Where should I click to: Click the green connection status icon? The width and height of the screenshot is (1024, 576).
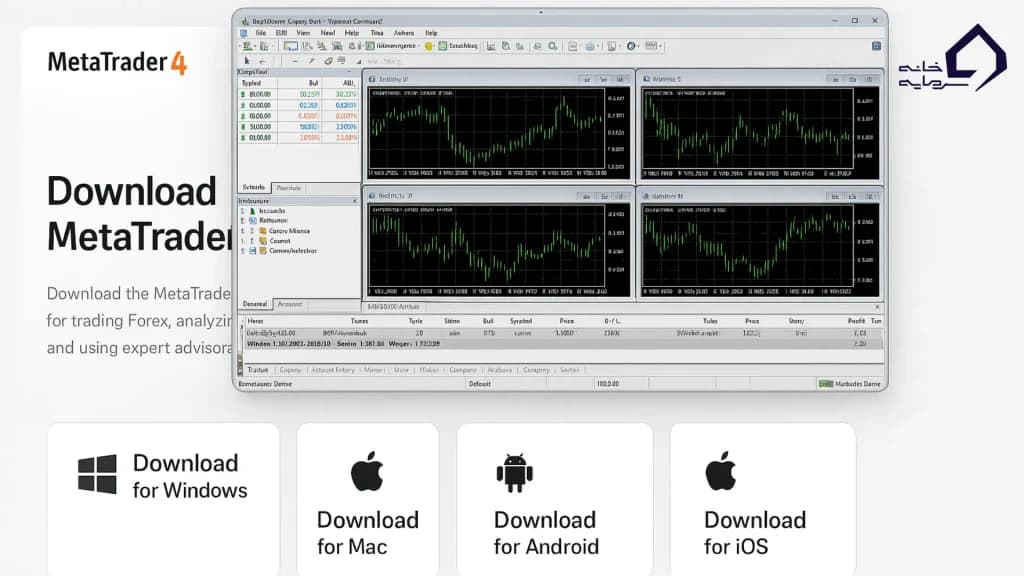tap(825, 384)
